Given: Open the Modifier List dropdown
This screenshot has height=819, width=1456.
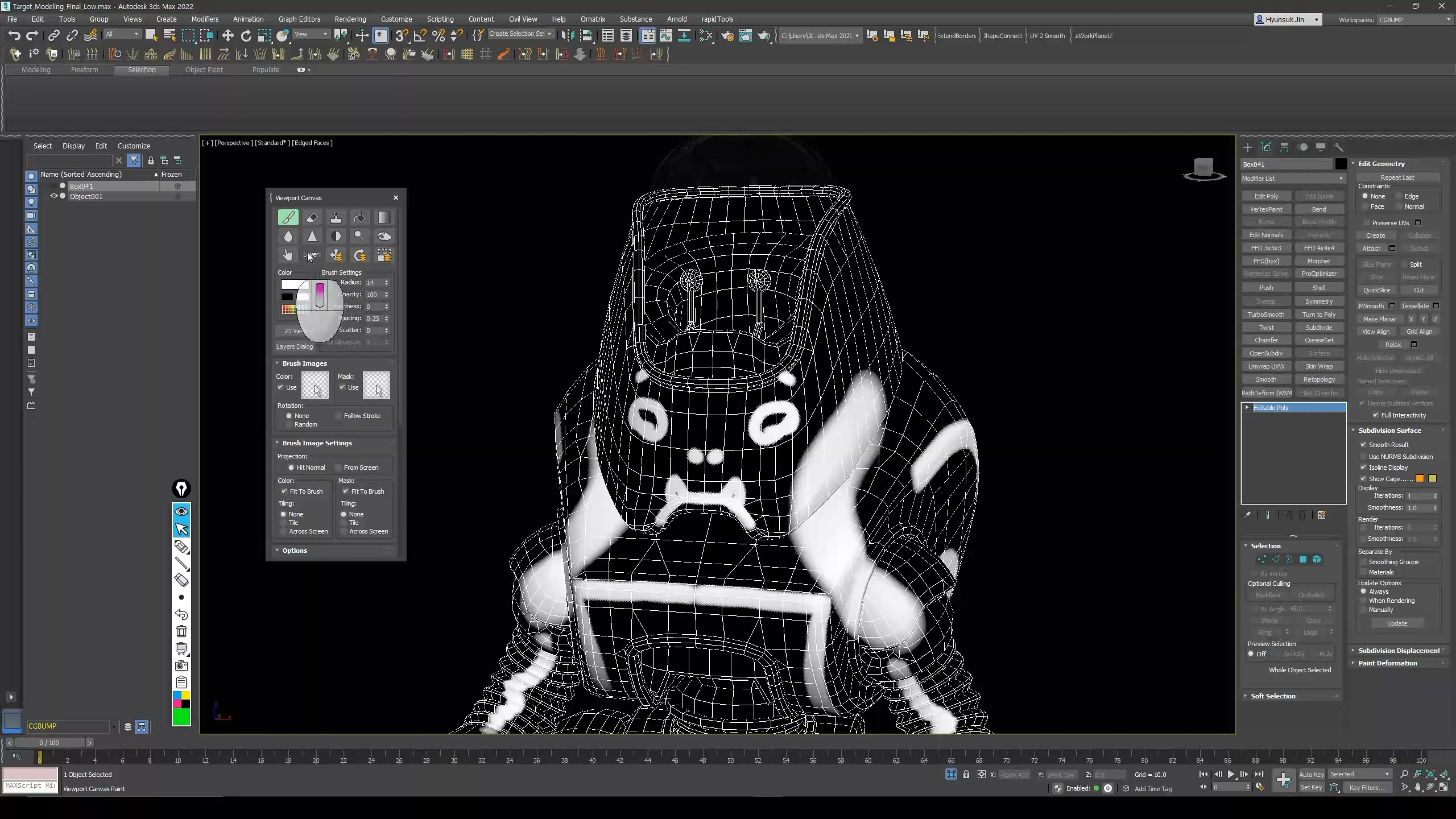Looking at the screenshot, I should coord(1292,179).
